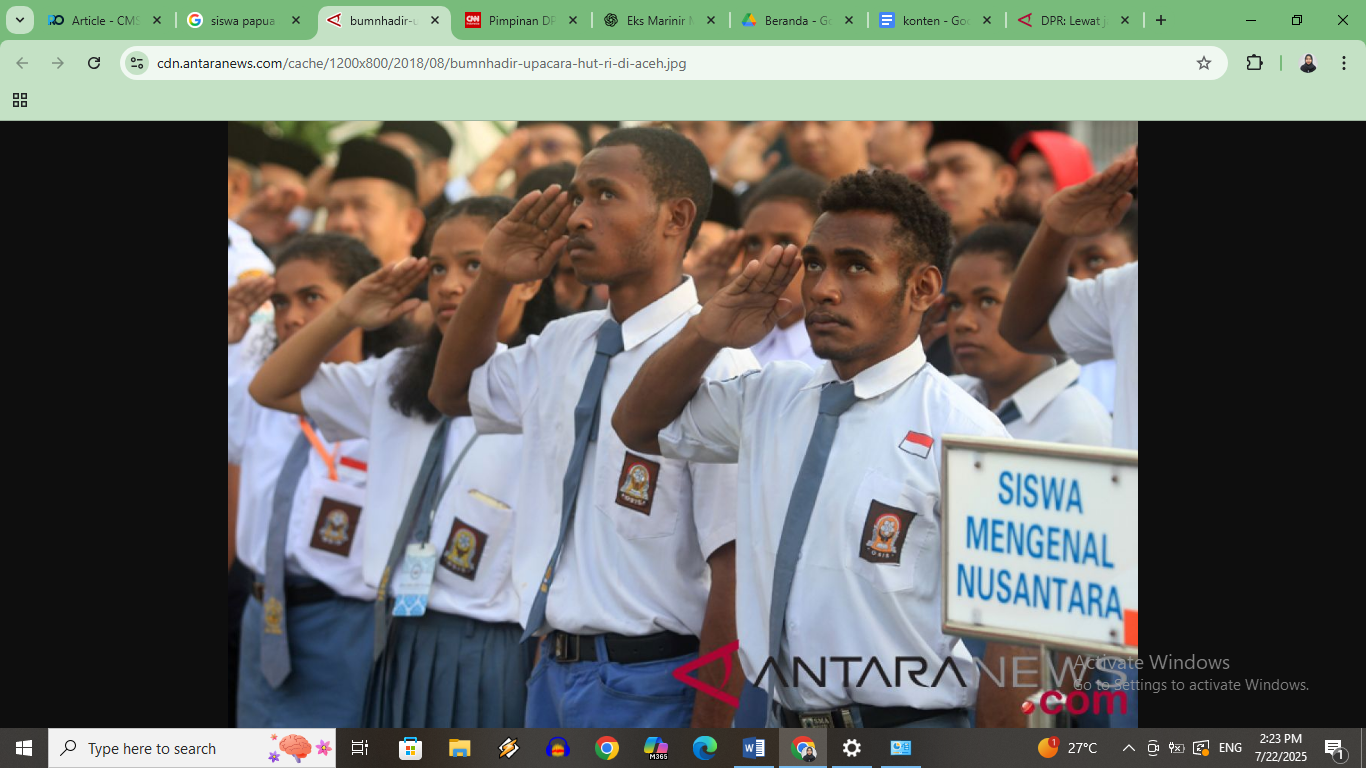This screenshot has height=768, width=1366.
Task: Open the Chrome profile avatar
Action: 1307,63
